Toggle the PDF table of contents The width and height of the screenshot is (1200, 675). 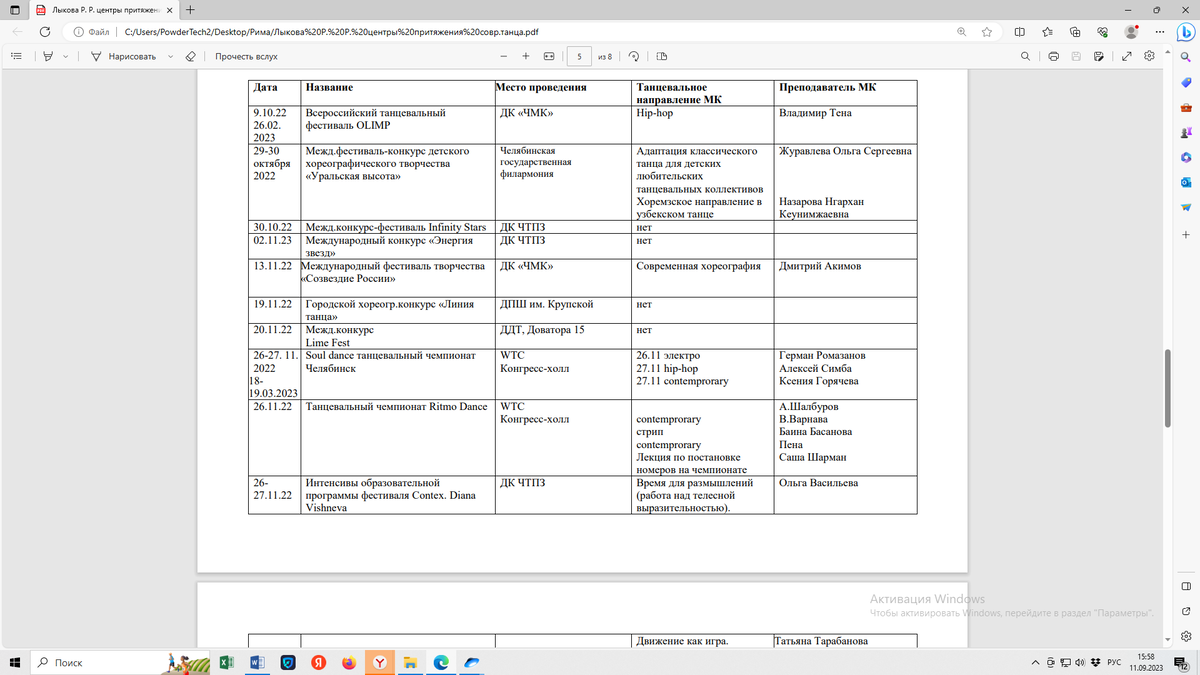coord(16,56)
